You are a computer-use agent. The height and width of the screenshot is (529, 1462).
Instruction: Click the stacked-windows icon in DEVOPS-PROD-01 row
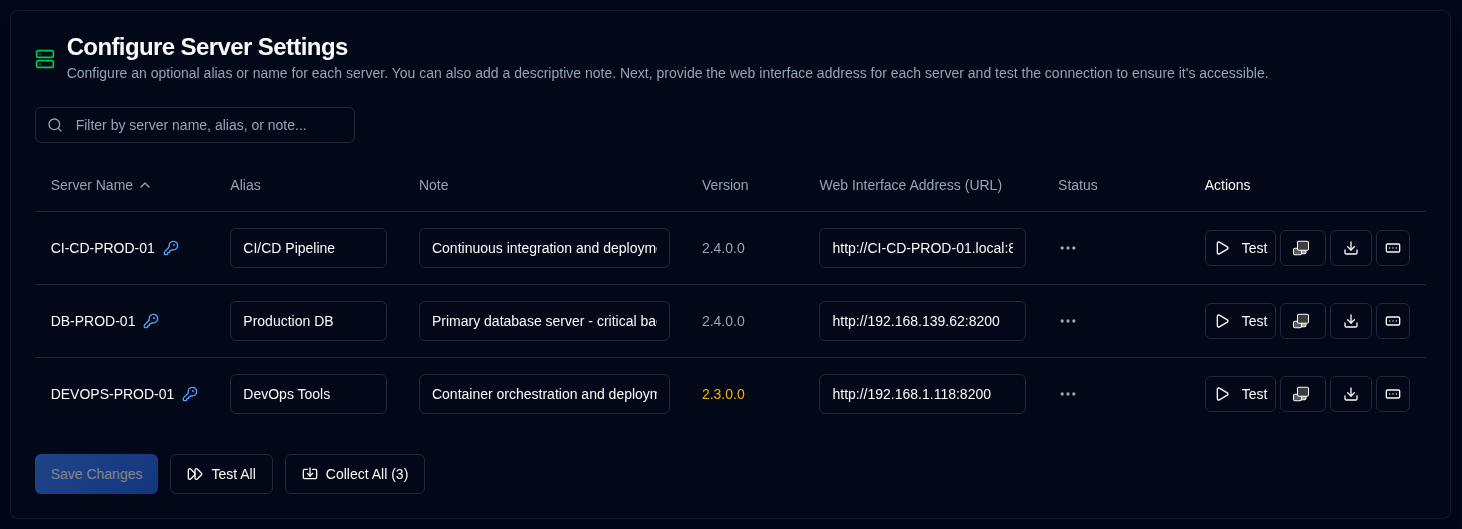point(1302,394)
